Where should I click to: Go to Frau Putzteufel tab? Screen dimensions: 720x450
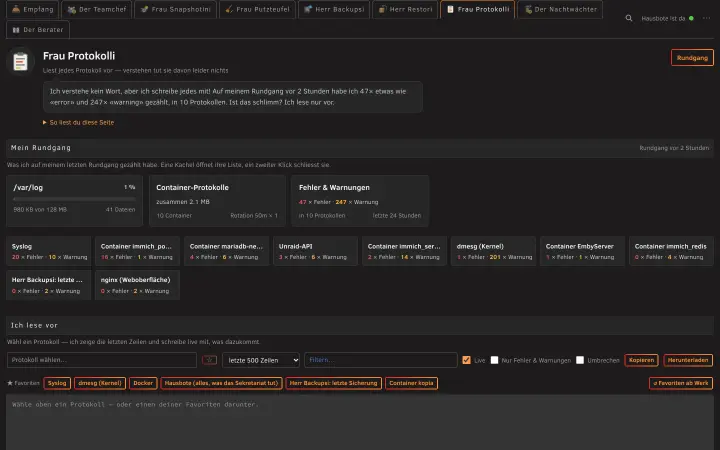(257, 9)
